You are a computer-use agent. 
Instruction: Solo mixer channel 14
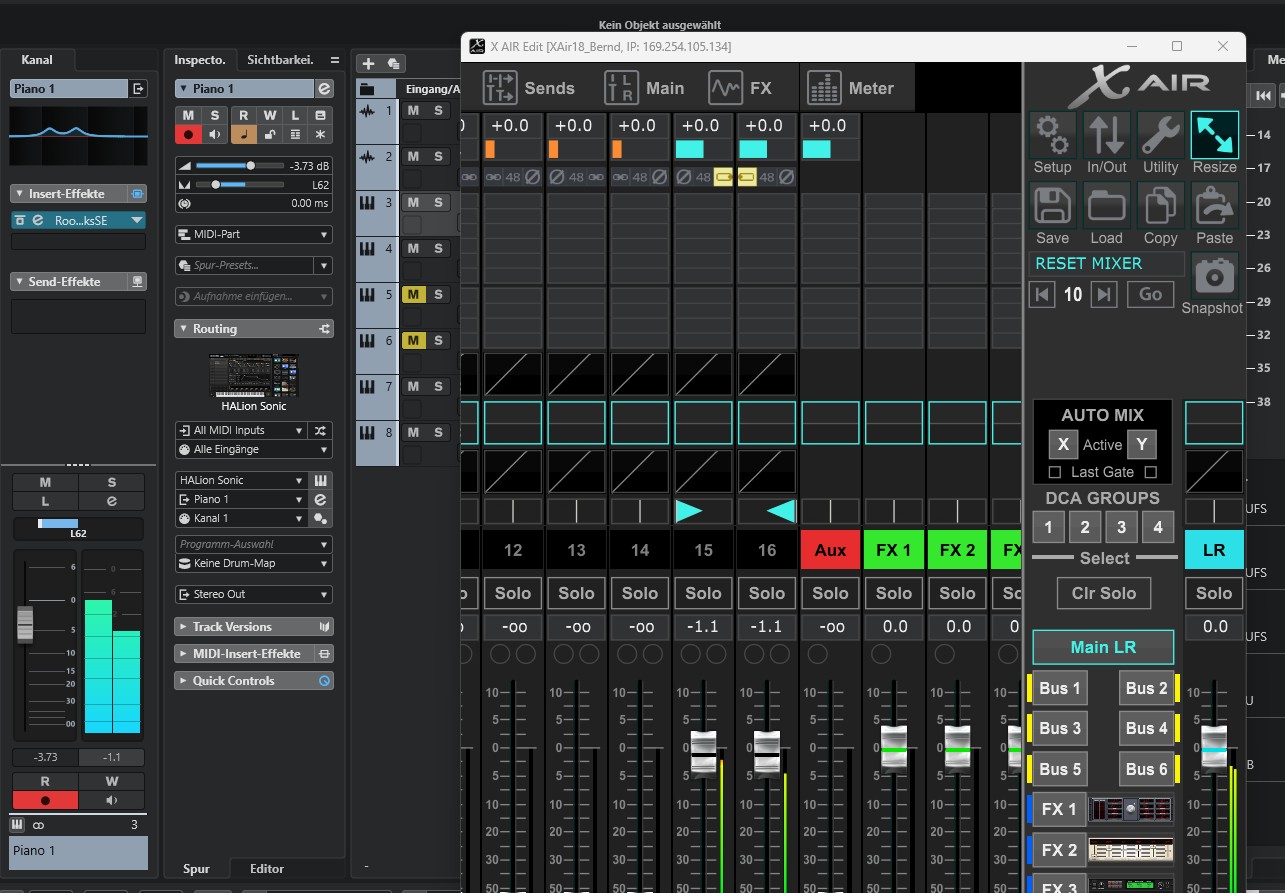(x=639, y=593)
